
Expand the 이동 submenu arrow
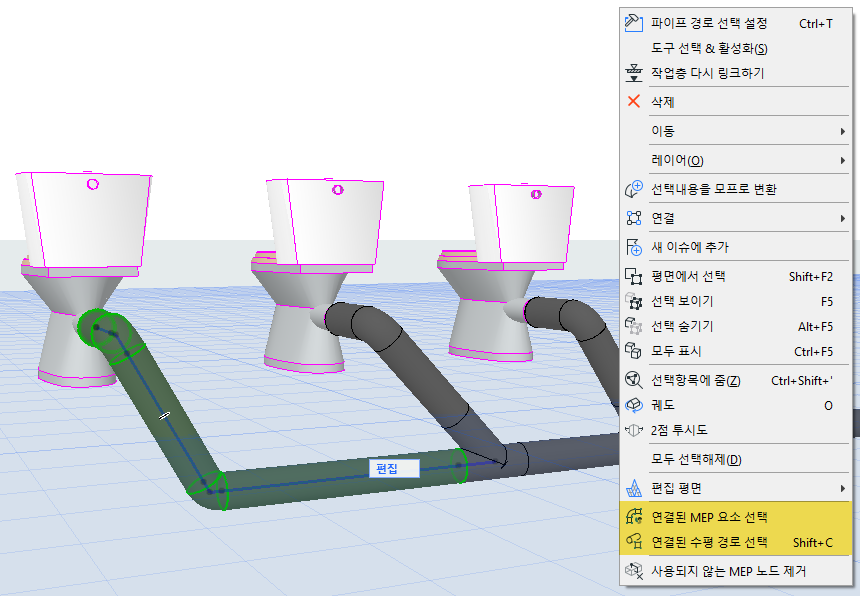(x=842, y=132)
